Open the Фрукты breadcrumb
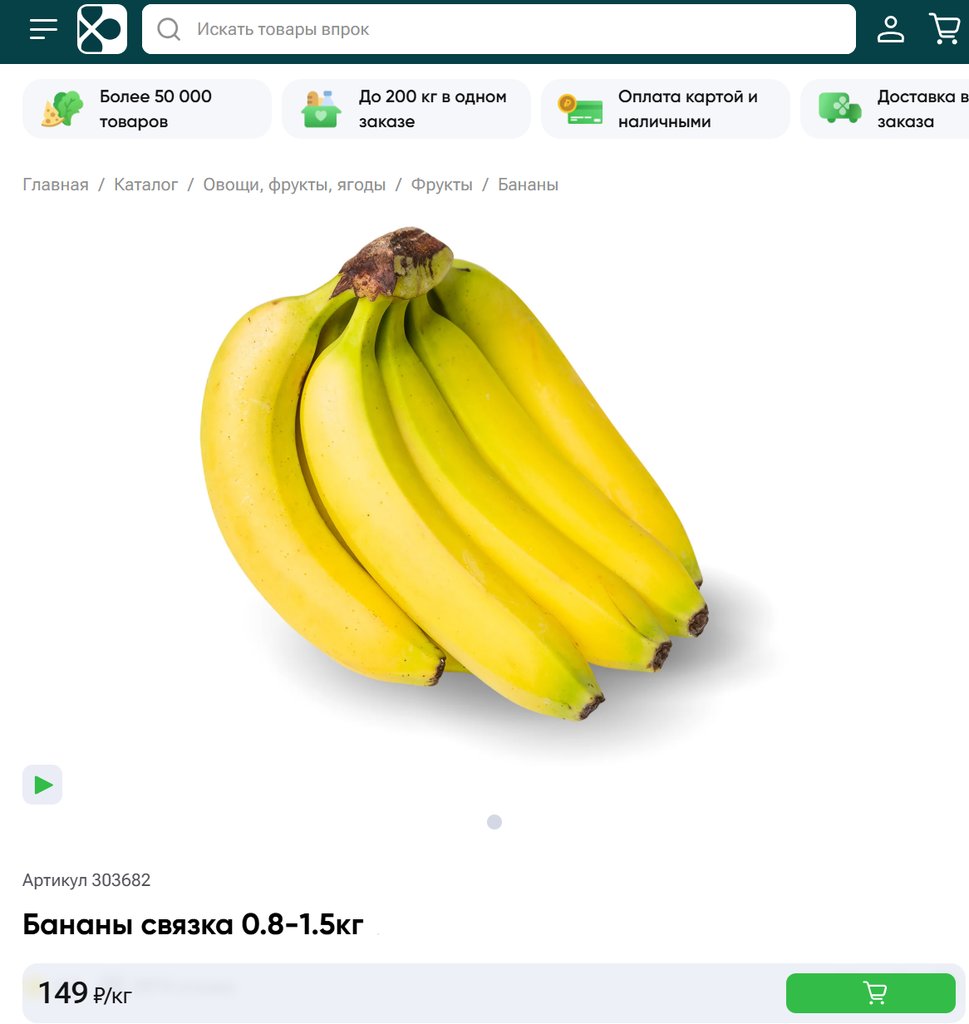Viewport: 969px width, 1024px height. click(441, 185)
